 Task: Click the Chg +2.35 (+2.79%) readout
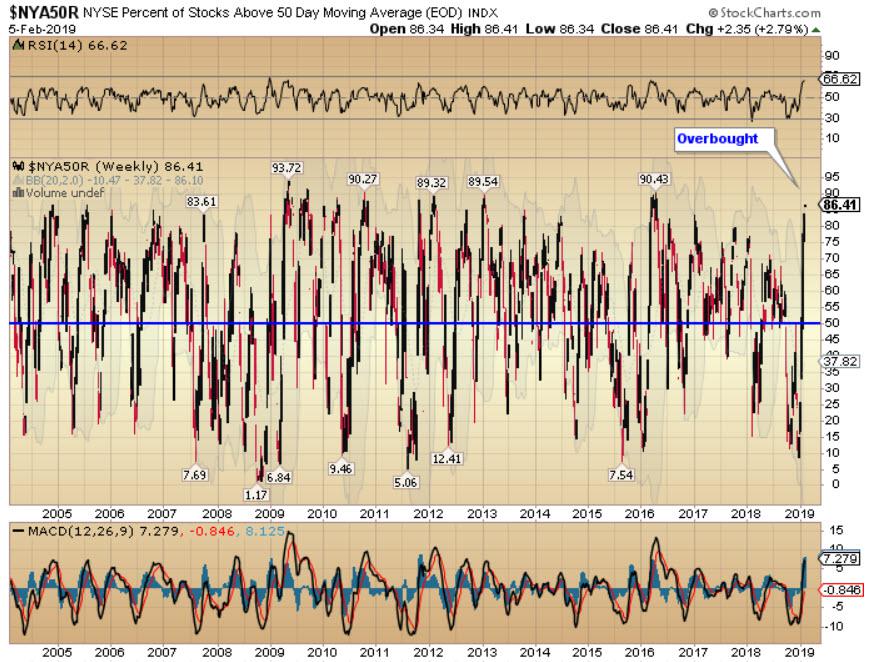point(747,29)
